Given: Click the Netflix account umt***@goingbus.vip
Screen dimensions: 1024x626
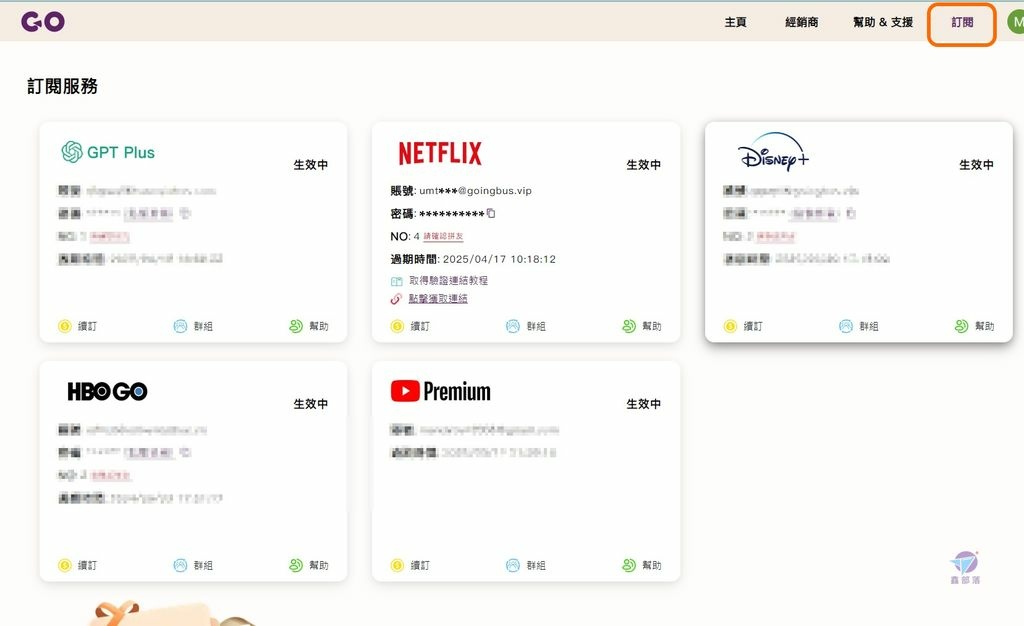Looking at the screenshot, I should (x=475, y=191).
